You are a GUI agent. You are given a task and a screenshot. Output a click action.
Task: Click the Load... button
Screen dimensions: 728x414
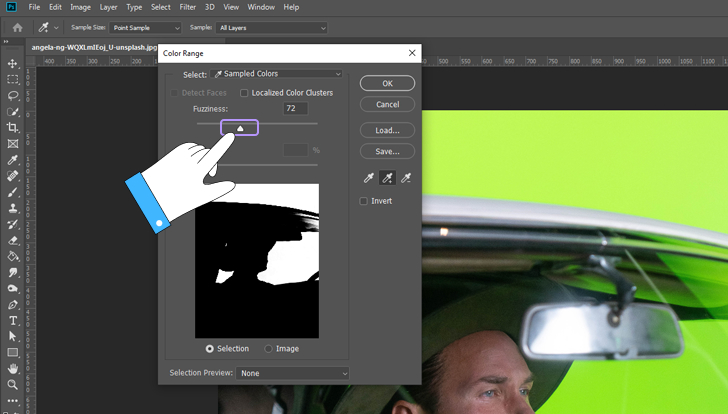387,130
